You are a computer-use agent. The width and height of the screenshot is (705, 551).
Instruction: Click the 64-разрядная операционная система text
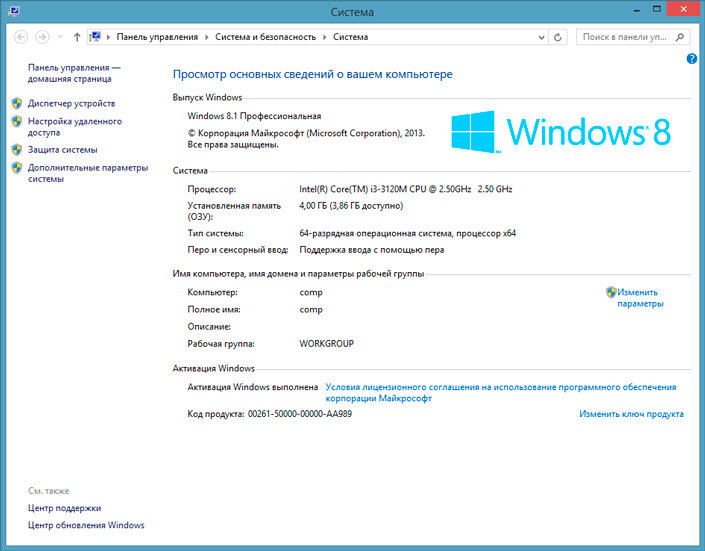pos(407,233)
